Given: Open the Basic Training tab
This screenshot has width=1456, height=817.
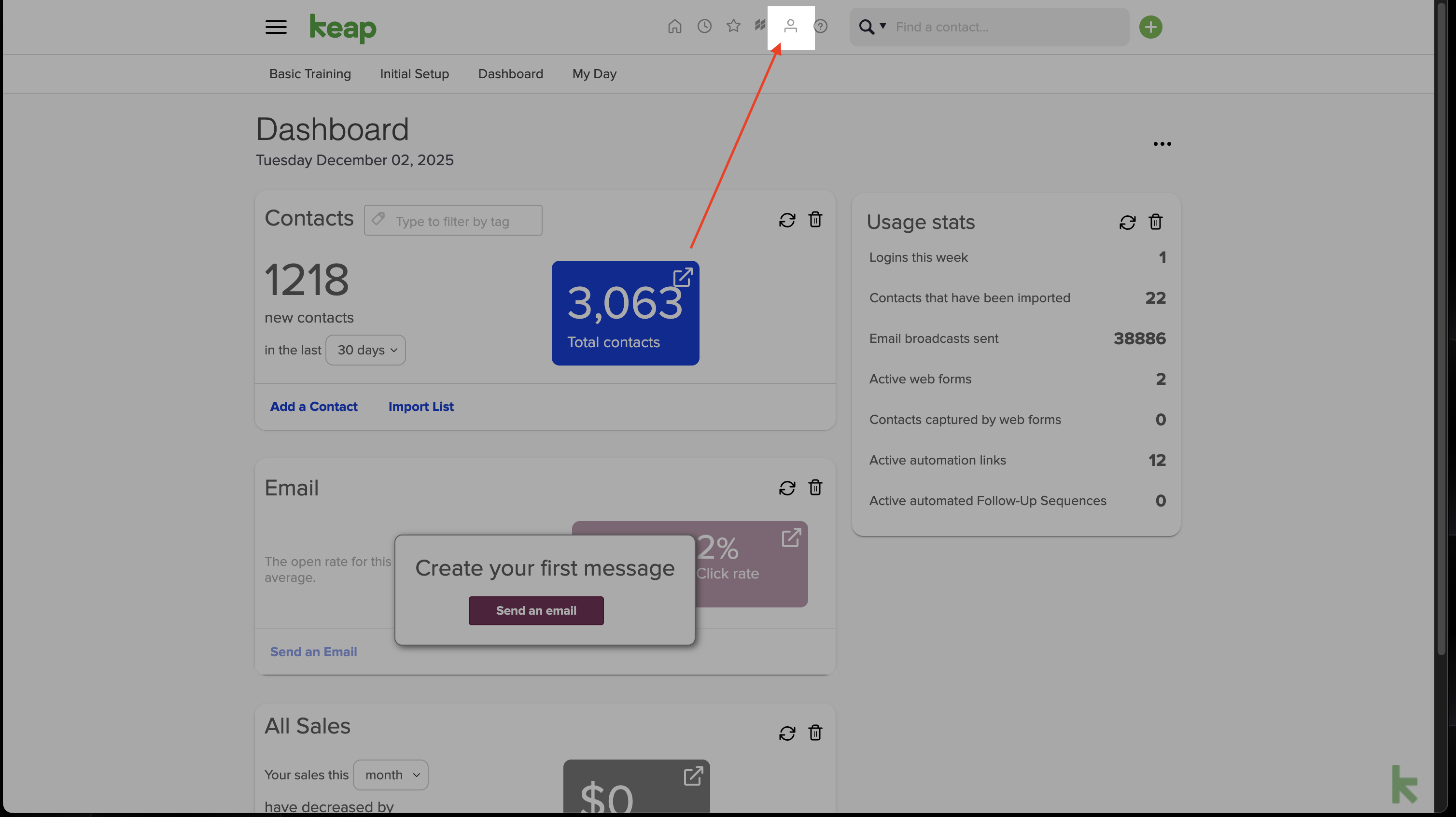Looking at the screenshot, I should coord(310,74).
